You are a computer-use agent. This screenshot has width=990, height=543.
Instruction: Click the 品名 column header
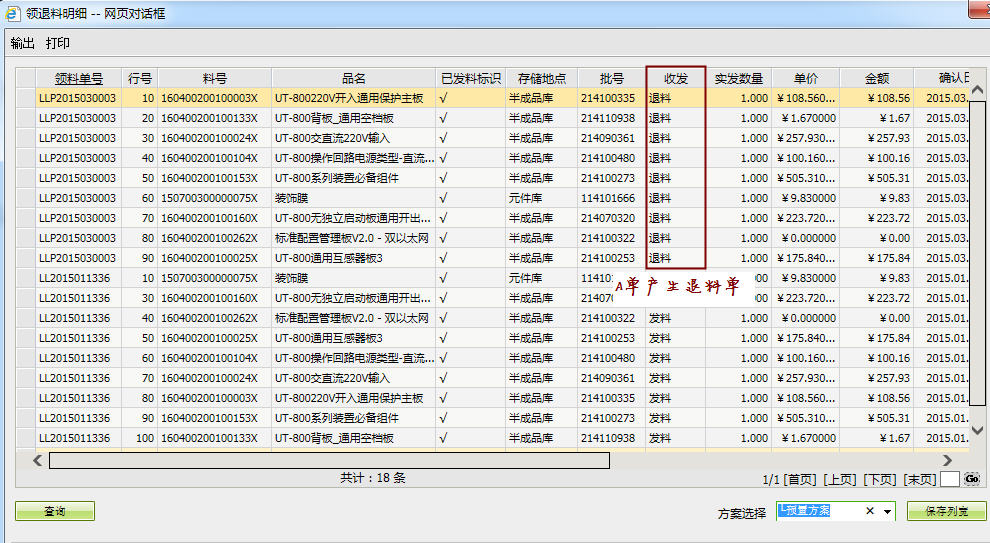click(354, 78)
